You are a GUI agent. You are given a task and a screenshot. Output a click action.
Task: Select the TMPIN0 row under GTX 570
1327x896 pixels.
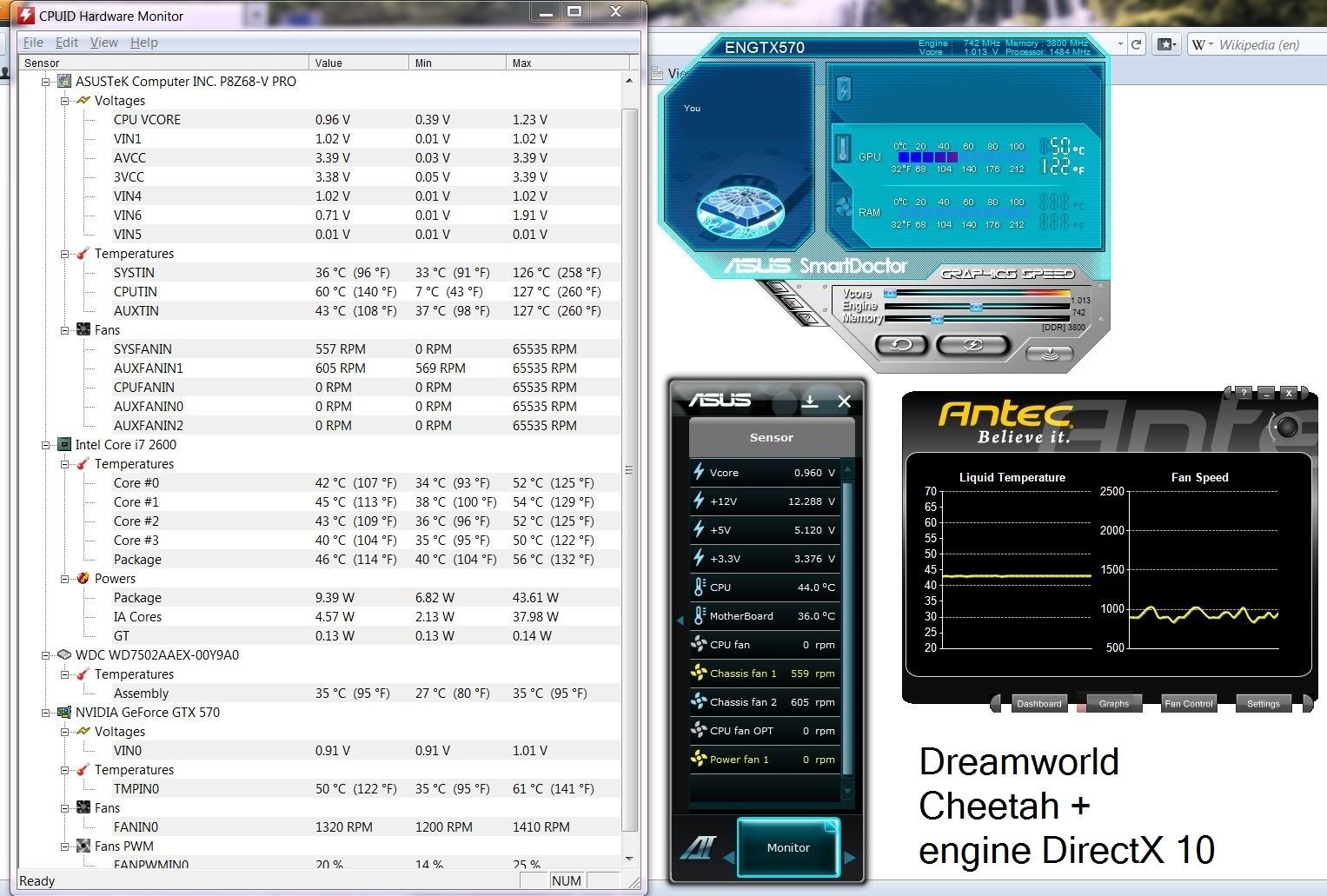click(x=365, y=788)
